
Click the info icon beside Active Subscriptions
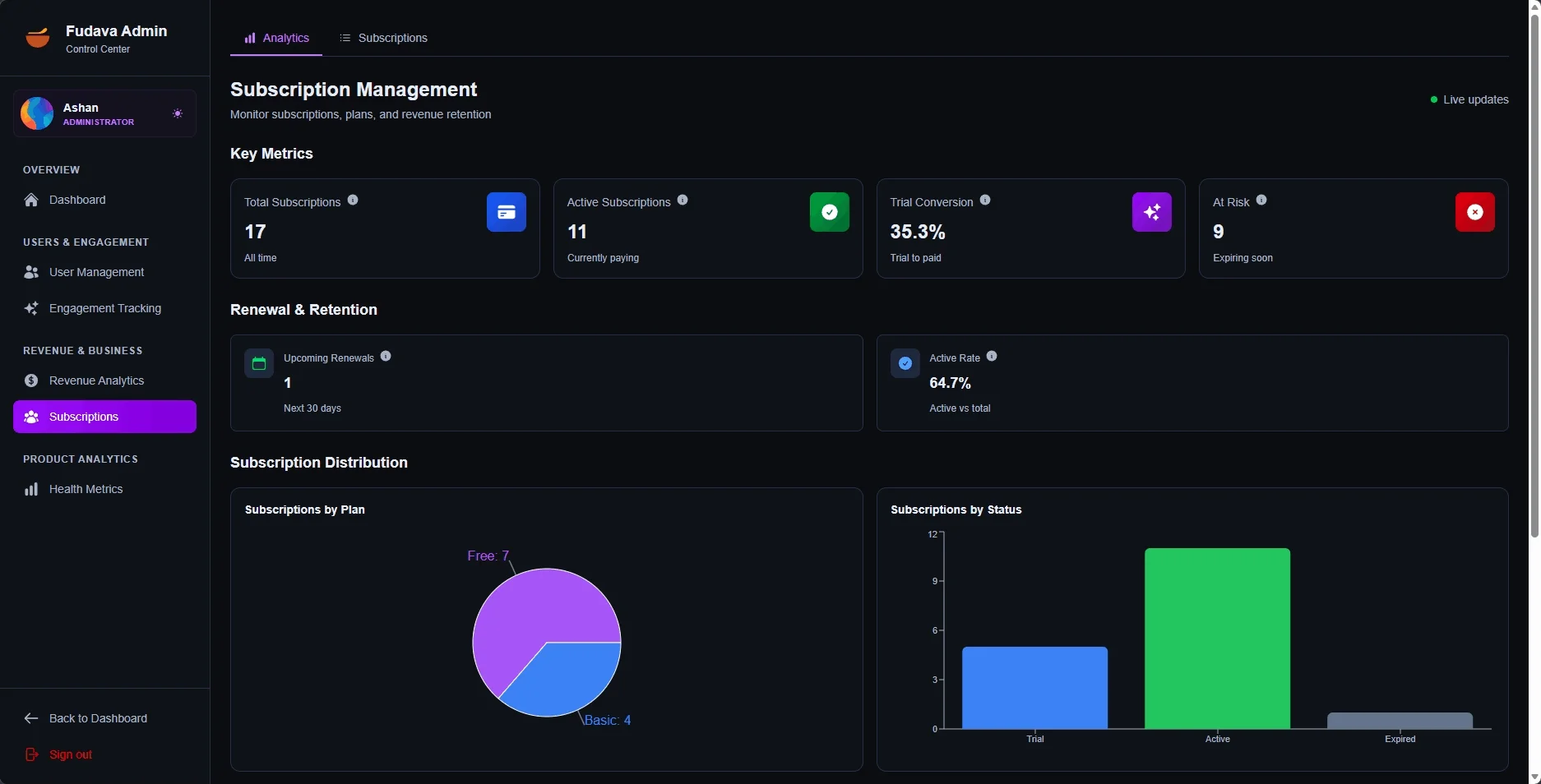pyautogui.click(x=683, y=201)
